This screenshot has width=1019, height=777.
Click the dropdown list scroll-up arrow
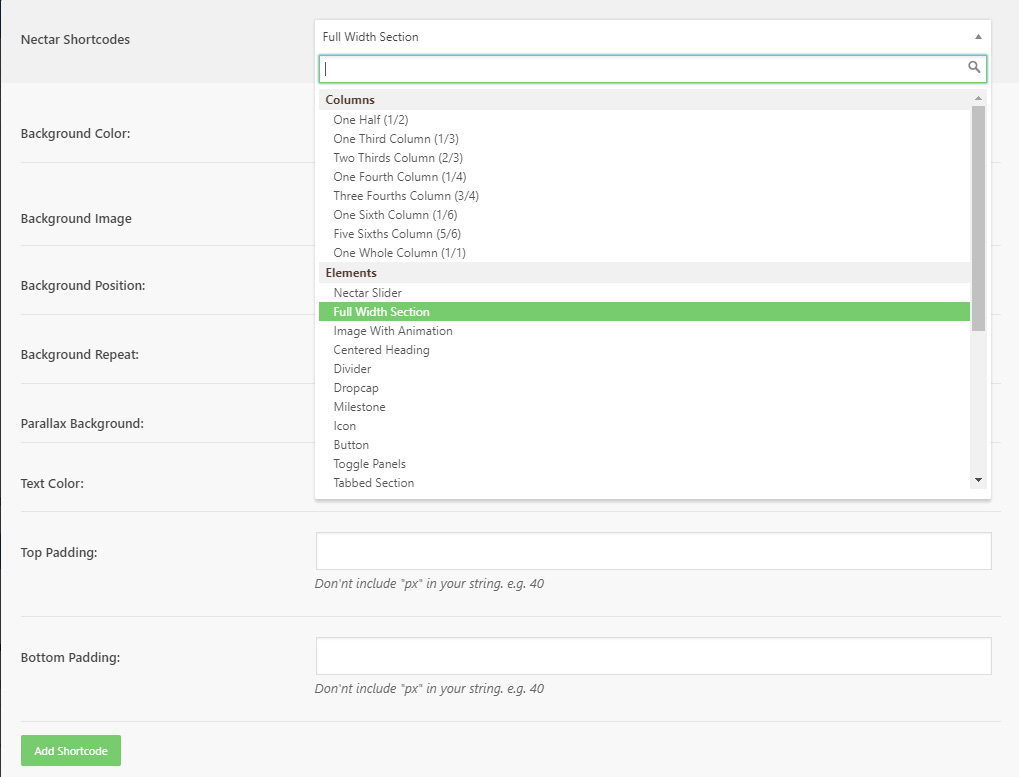[x=978, y=98]
